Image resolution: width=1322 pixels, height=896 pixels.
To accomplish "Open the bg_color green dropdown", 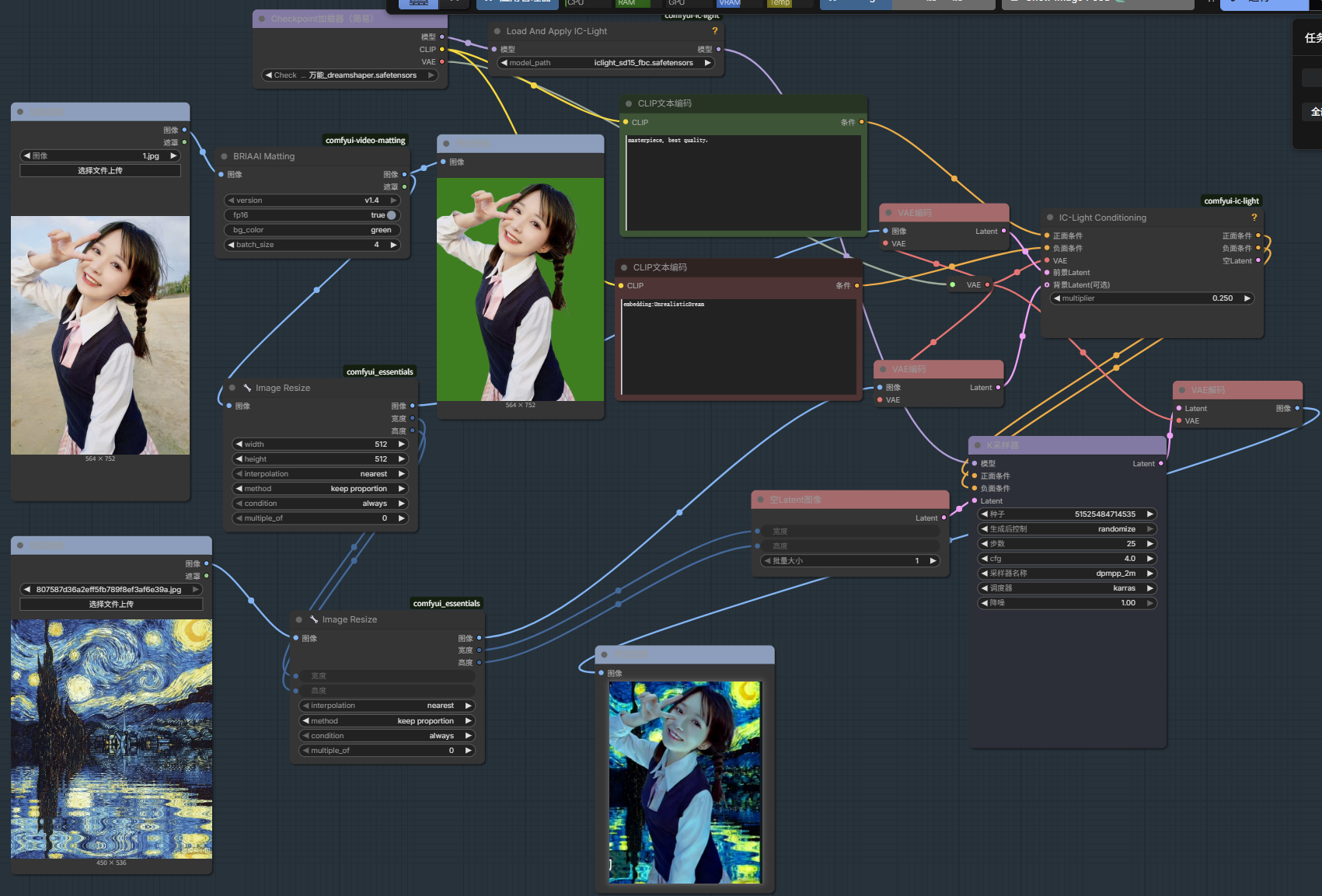I will point(312,230).
